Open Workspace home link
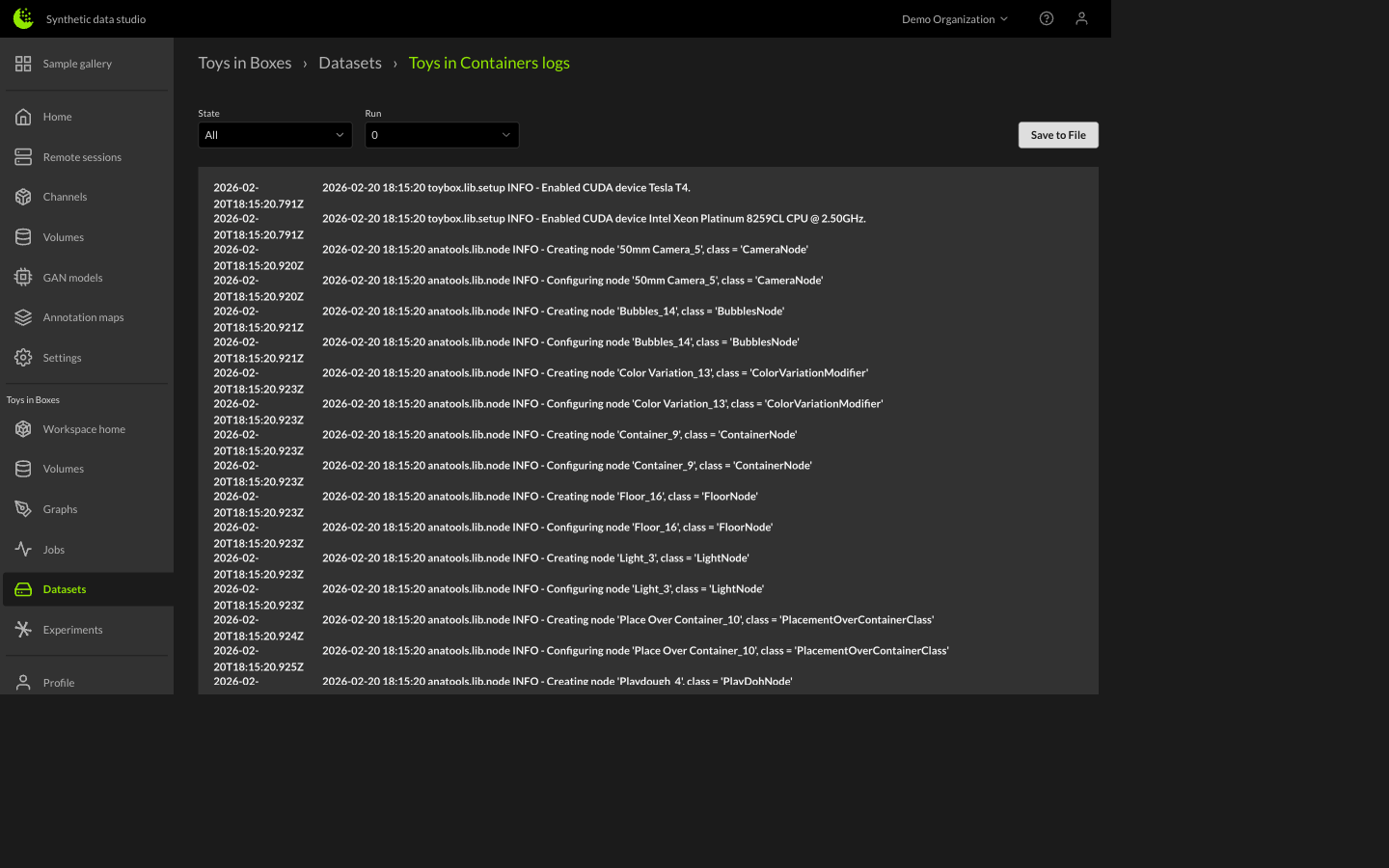The height and width of the screenshot is (868, 1389). [x=84, y=428]
